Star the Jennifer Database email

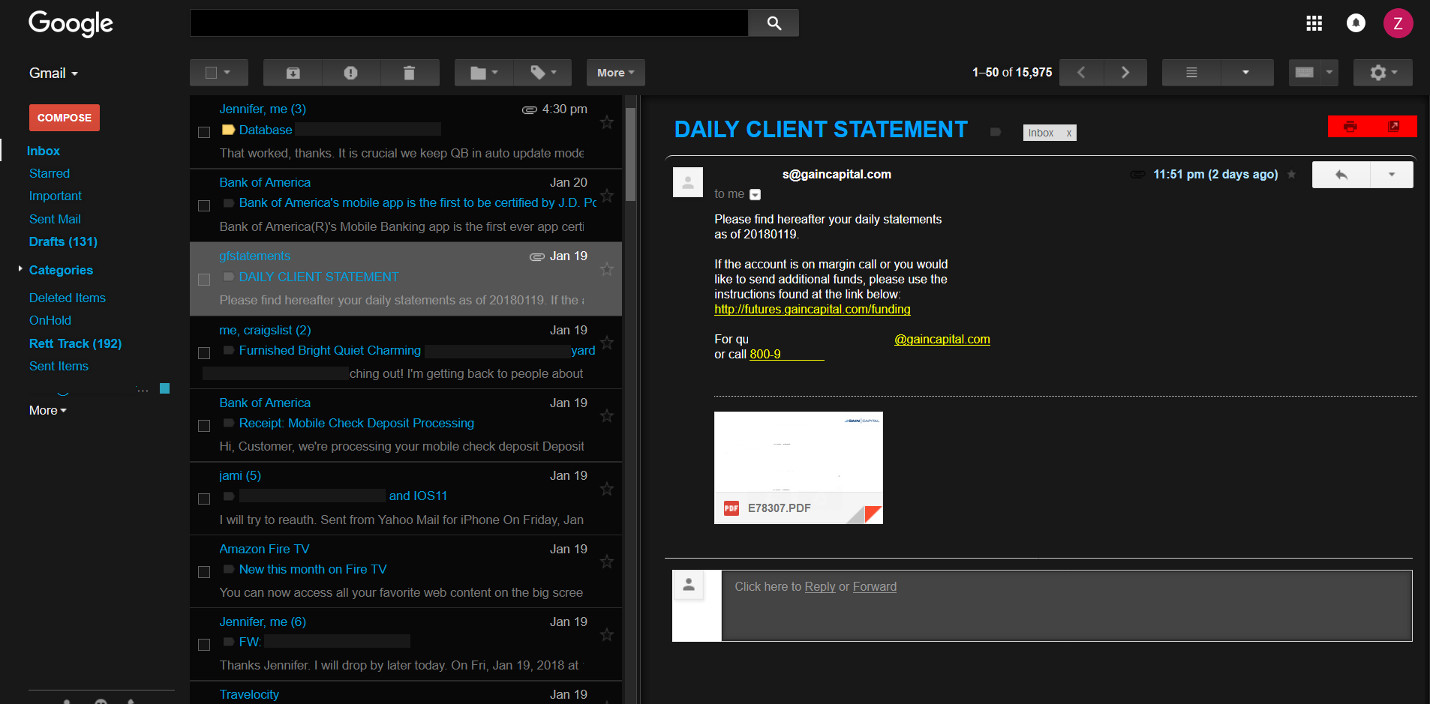[606, 122]
